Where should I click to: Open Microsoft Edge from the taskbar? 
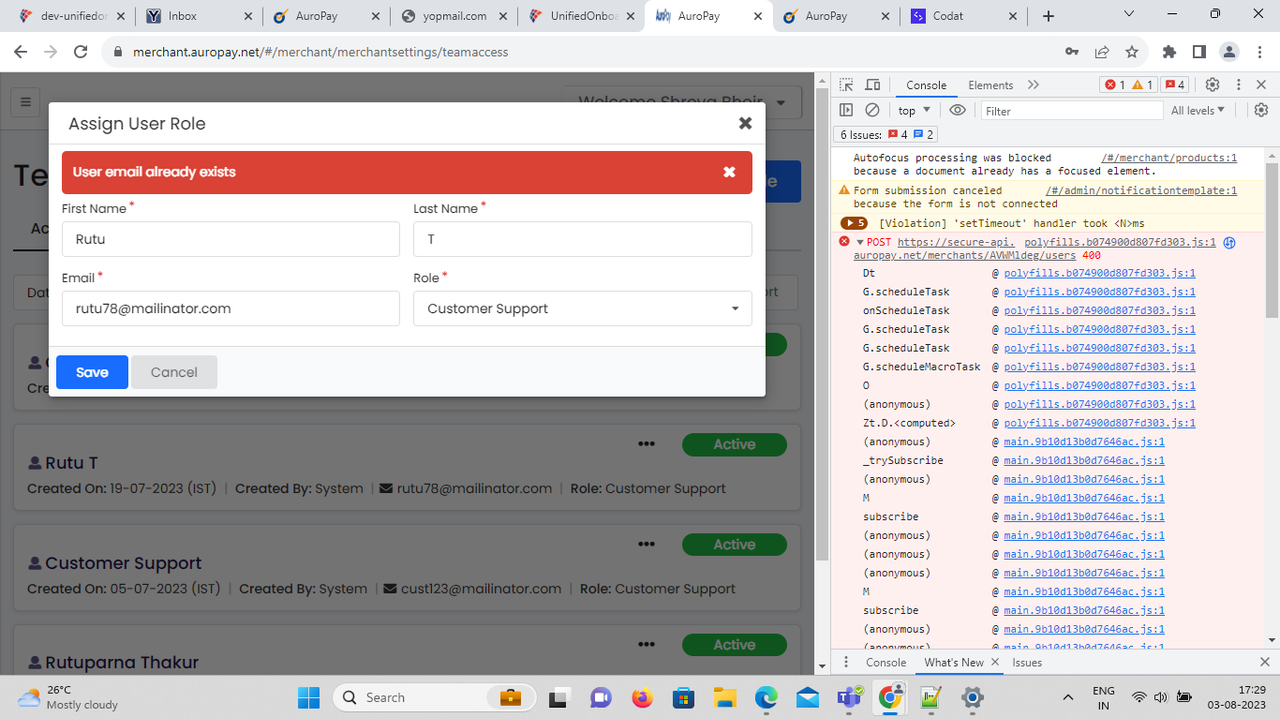coord(766,697)
